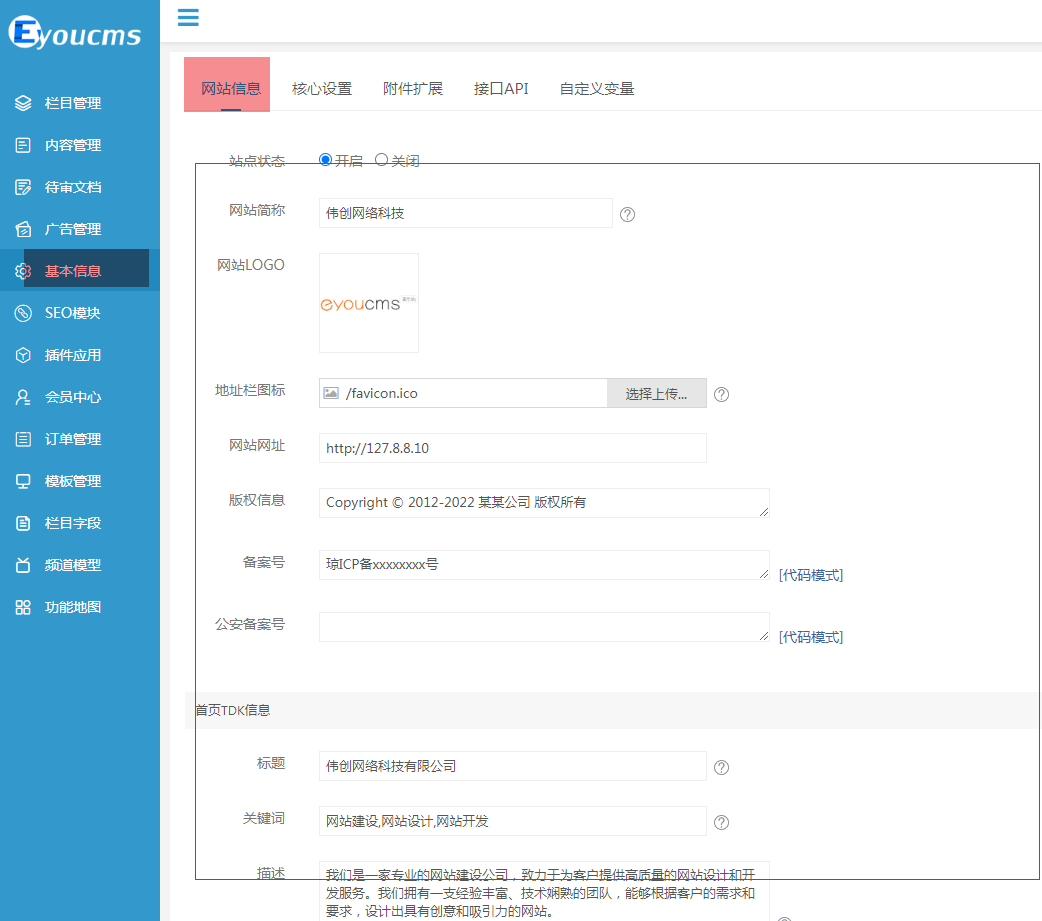Open the 网站信息 tab

pyautogui.click(x=231, y=88)
